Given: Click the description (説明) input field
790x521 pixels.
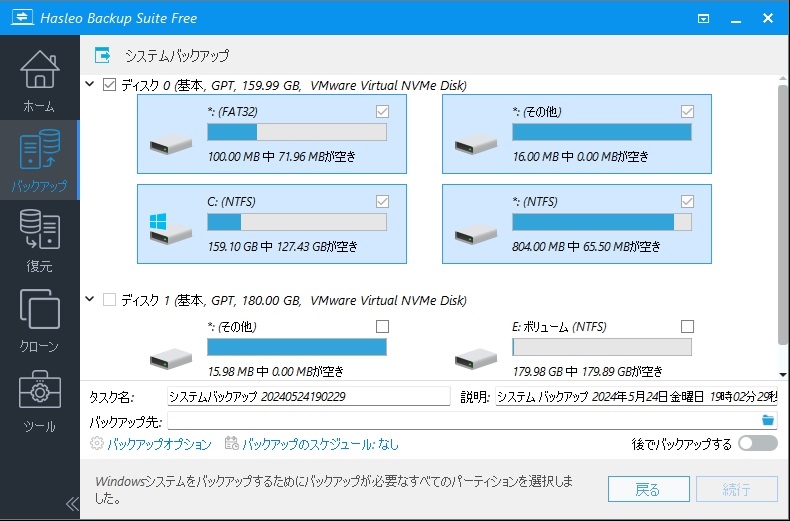Looking at the screenshot, I should (x=636, y=397).
